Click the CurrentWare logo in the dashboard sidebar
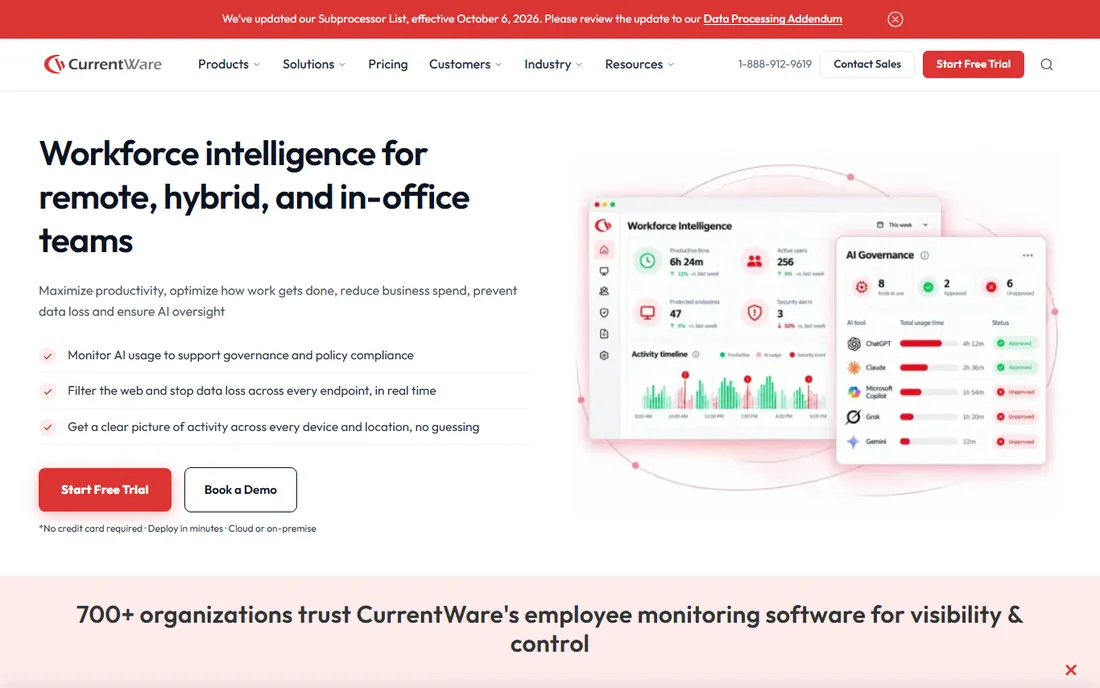This screenshot has height=688, width=1100. point(603,225)
